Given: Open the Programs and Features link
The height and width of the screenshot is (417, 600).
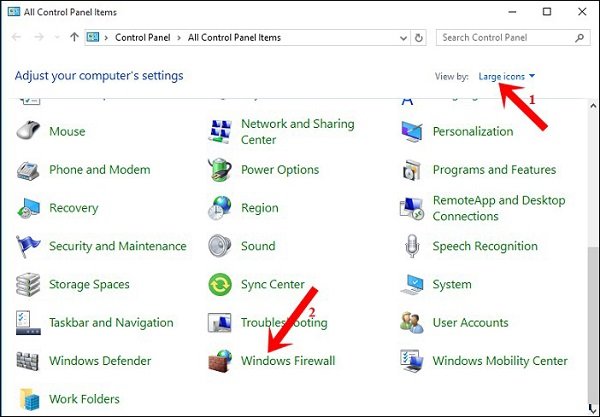Looking at the screenshot, I should (494, 170).
